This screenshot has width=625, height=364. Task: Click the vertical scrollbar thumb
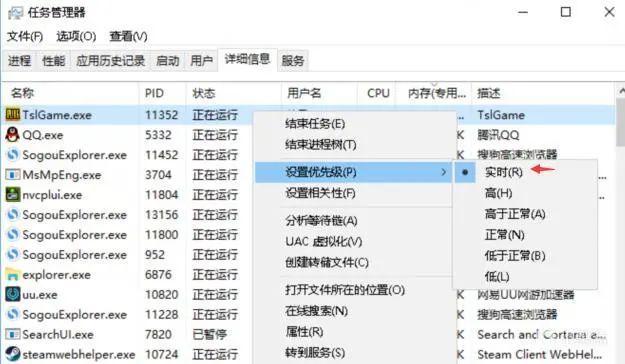point(621,123)
